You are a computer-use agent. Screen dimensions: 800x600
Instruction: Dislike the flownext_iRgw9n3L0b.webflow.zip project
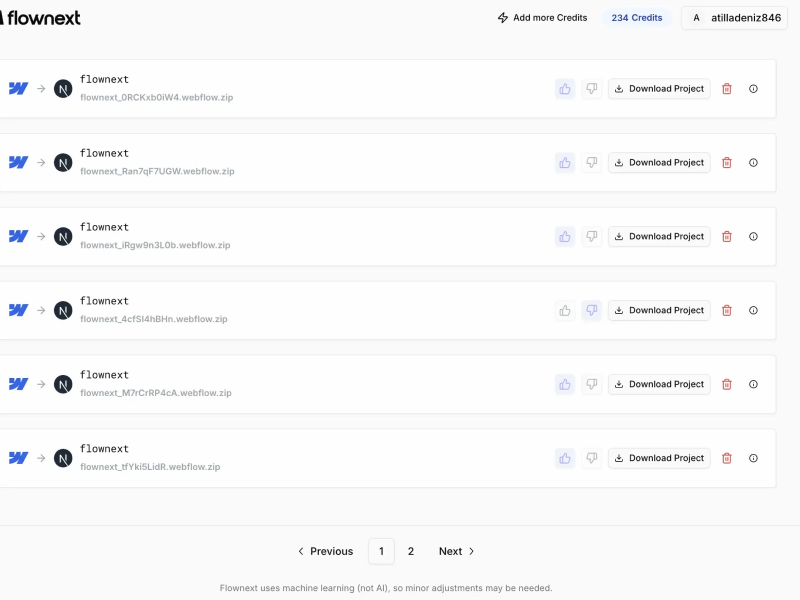point(591,237)
